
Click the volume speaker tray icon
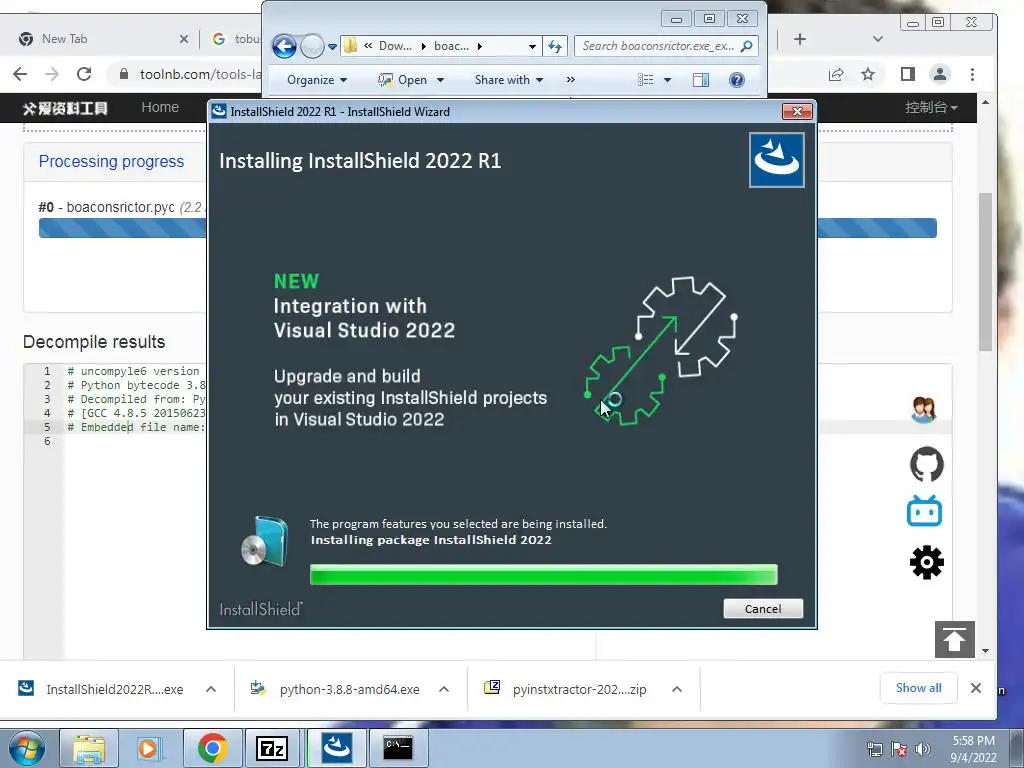pyautogui.click(x=923, y=749)
